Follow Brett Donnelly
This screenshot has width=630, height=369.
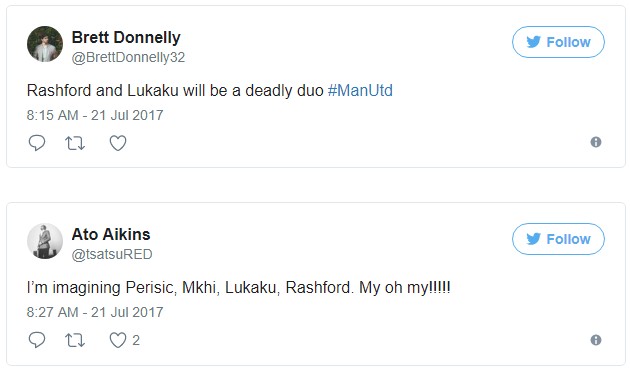[x=558, y=42]
